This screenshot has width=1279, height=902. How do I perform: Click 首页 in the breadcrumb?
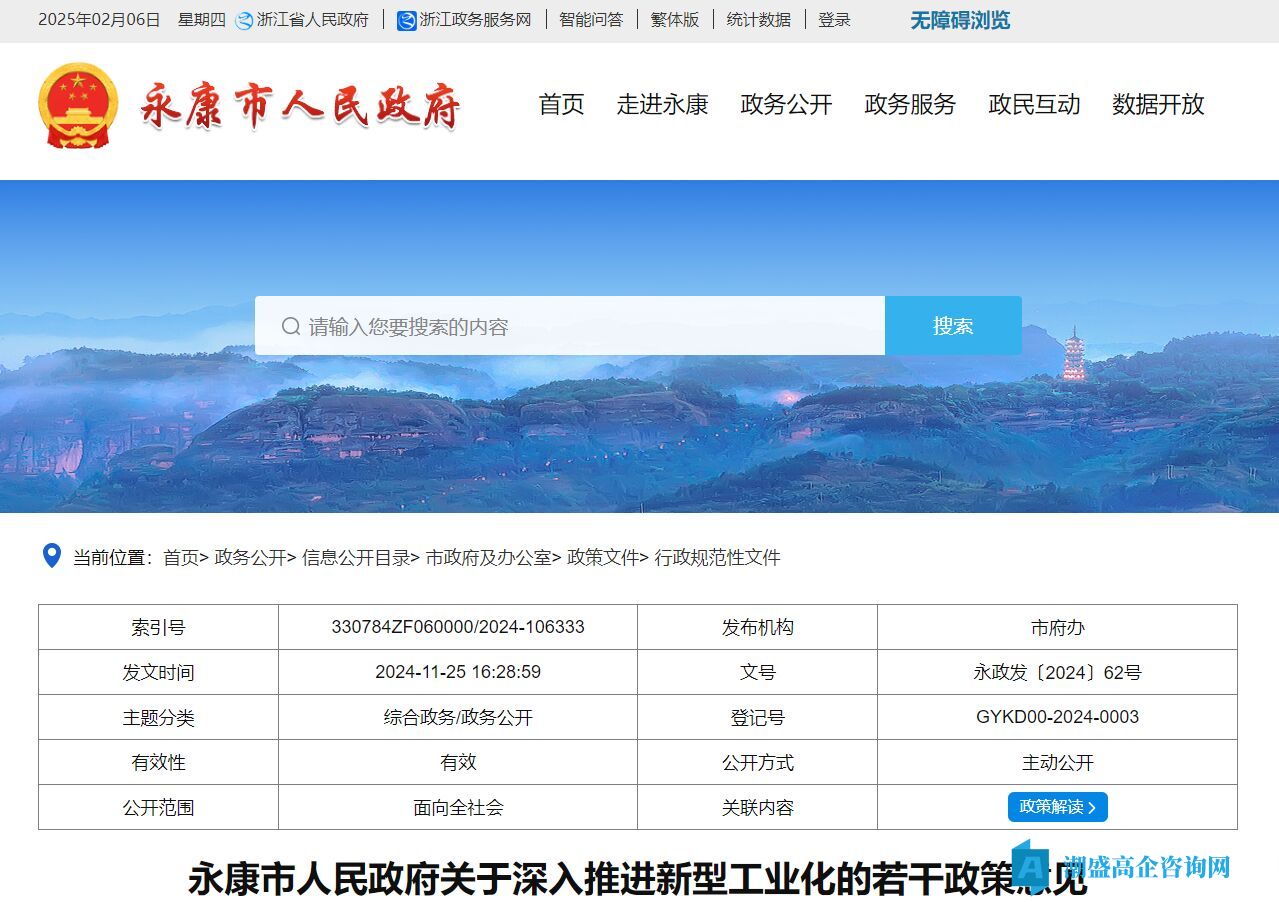181,558
